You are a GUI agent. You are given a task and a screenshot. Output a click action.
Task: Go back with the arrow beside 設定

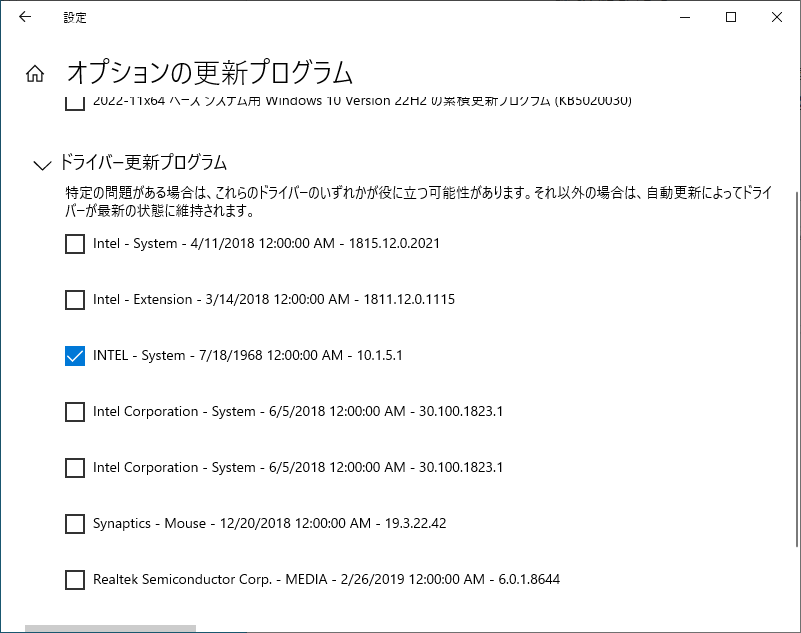pyautogui.click(x=25, y=17)
